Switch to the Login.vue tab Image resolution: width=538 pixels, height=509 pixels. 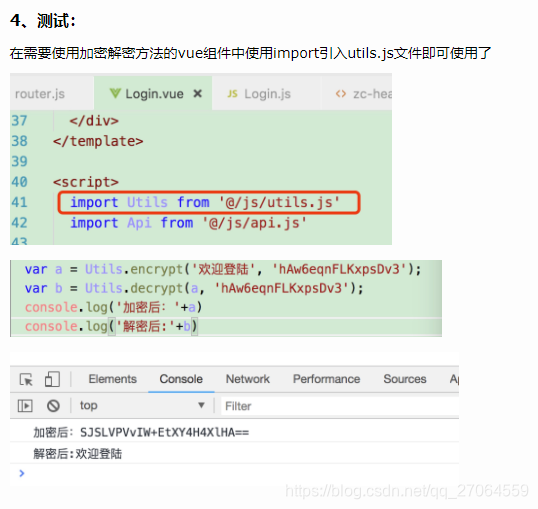click(153, 93)
